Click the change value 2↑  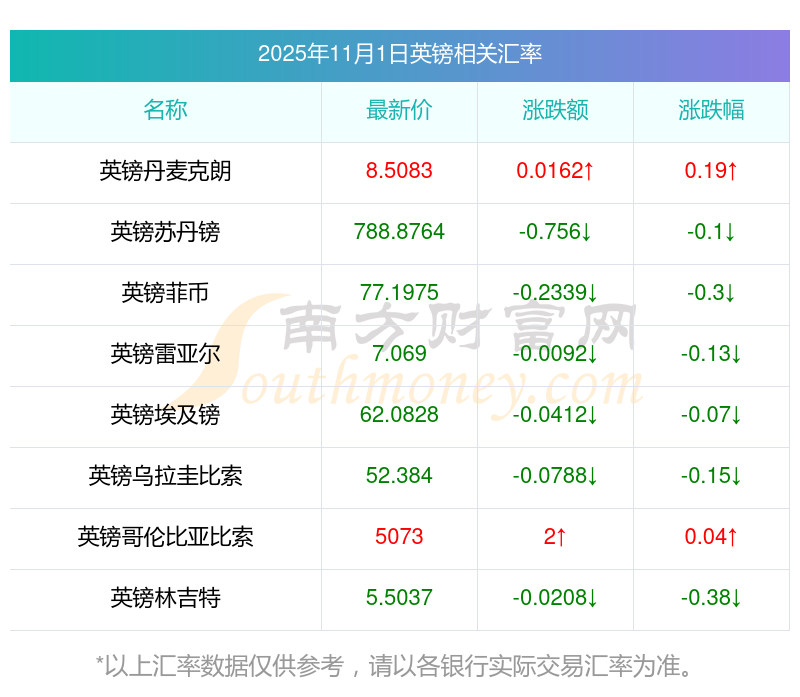(x=555, y=537)
